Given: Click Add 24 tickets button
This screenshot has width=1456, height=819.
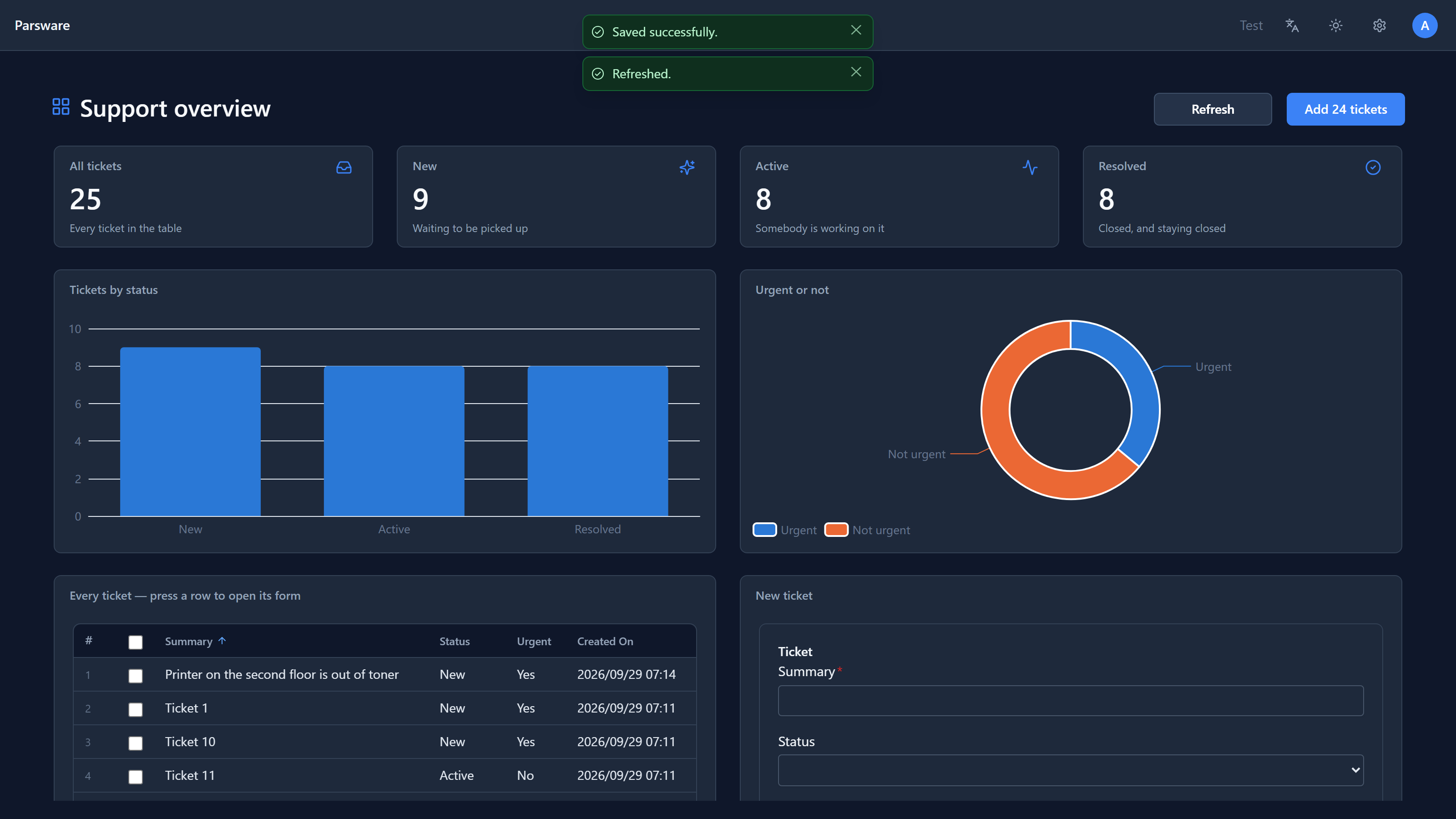Looking at the screenshot, I should [x=1345, y=109].
